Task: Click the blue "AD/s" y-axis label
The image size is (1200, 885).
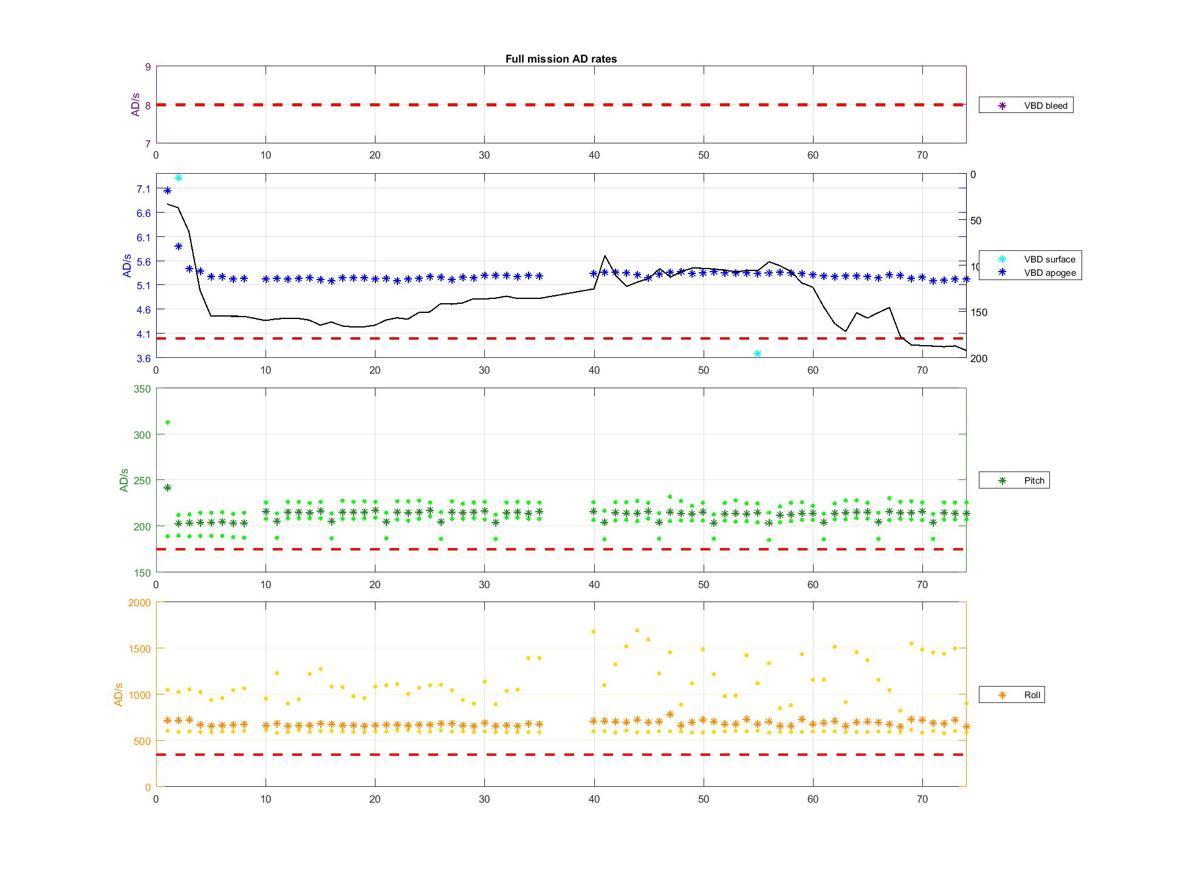Action: (126, 266)
